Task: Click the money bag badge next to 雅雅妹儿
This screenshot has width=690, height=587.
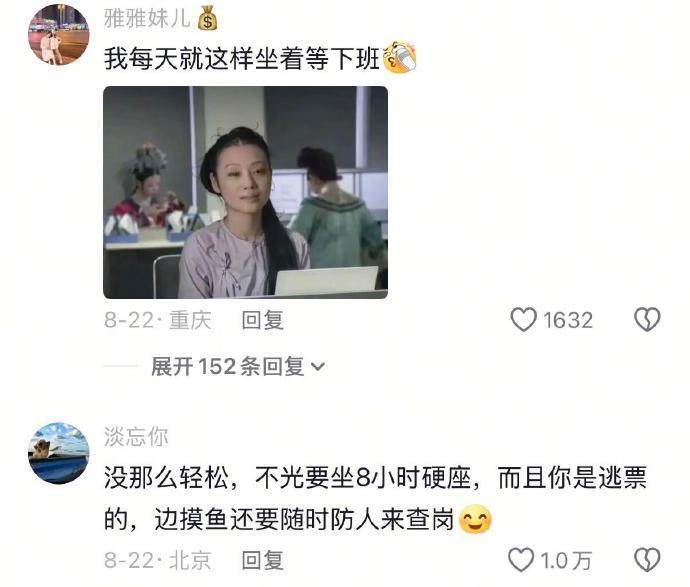Action: pyautogui.click(x=207, y=20)
